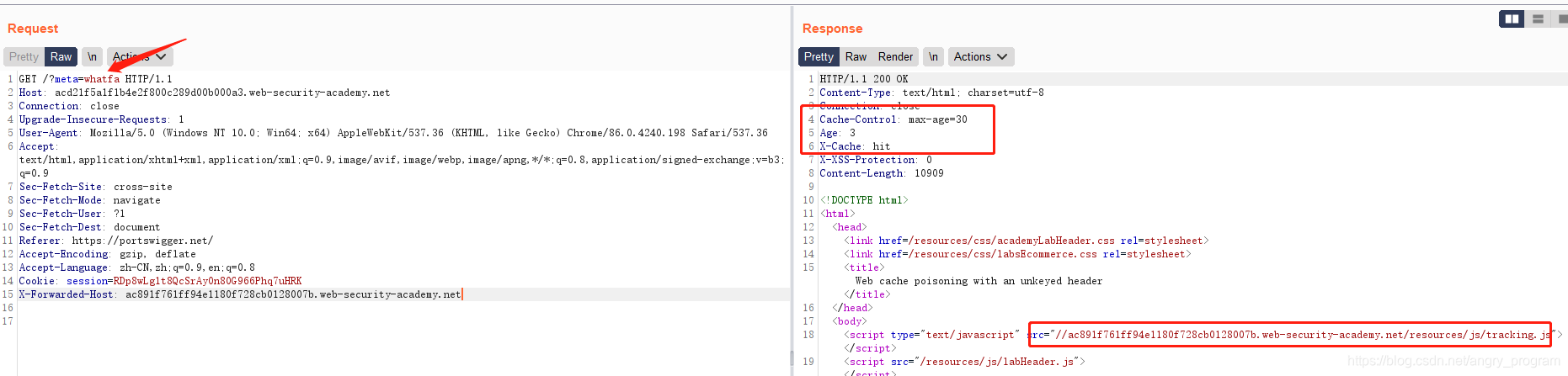This screenshot has height=376, width=1568.
Task: Click the Content-Type header in the response
Action: 931,93
